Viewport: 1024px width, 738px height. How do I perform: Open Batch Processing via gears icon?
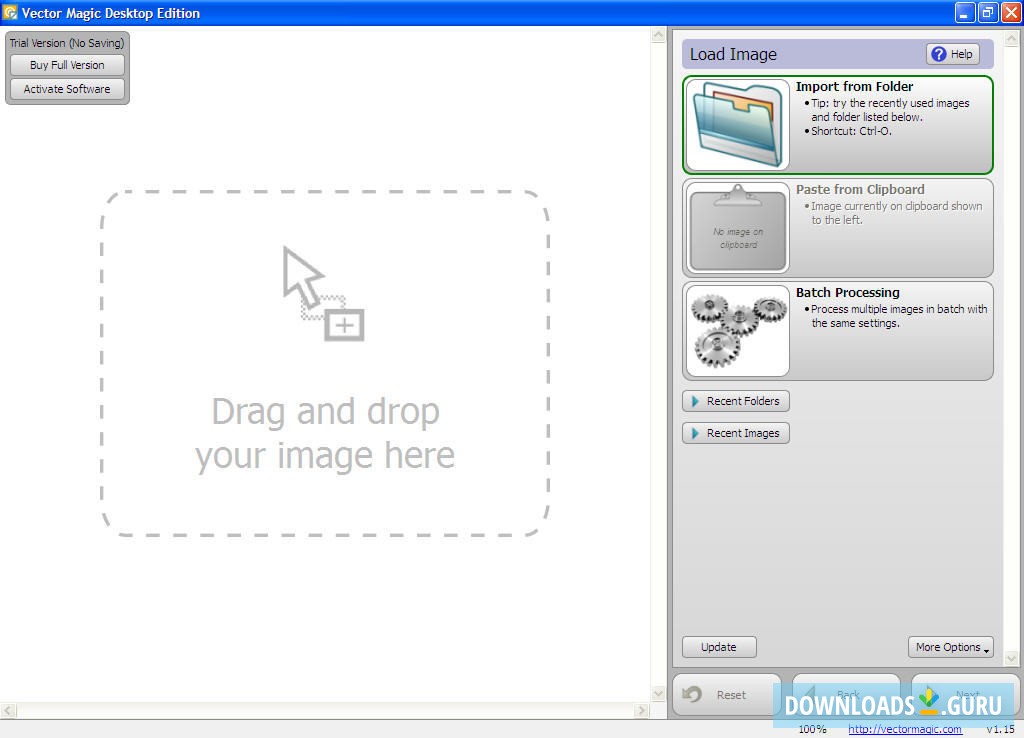[738, 330]
